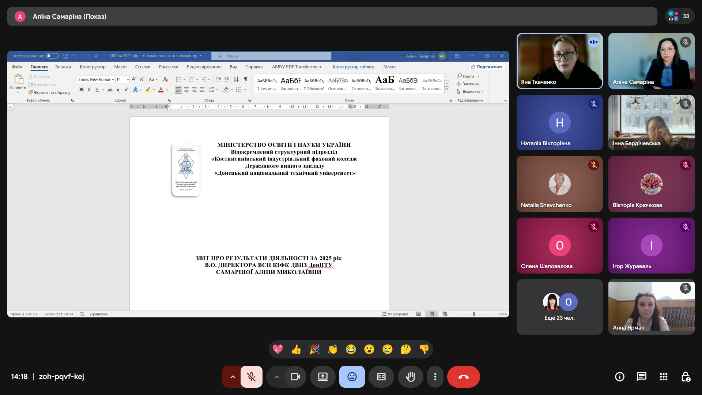Viewport: 702px width, 395px height.
Task: Toggle Italic in Word ribbon
Action: coord(89,90)
